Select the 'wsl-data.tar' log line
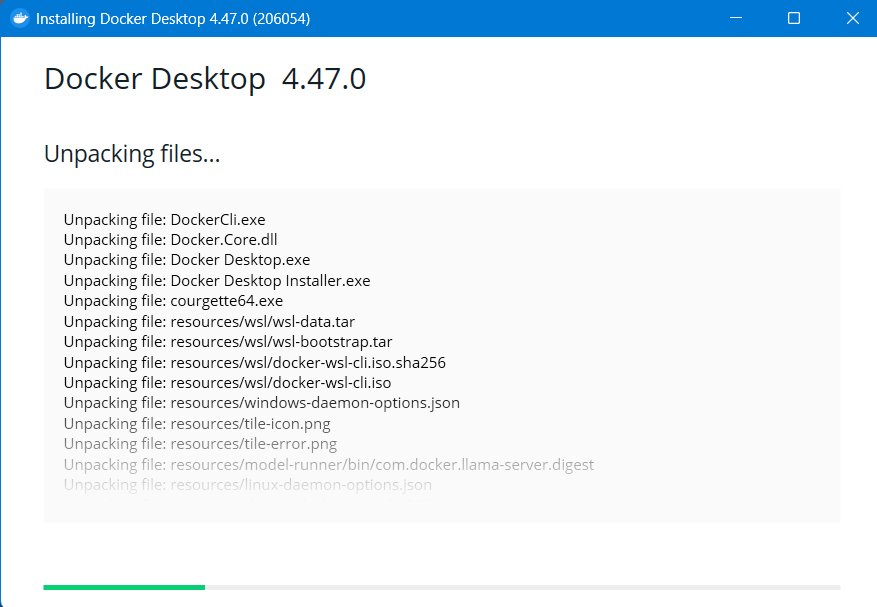This screenshot has width=877, height=607. coord(209,322)
